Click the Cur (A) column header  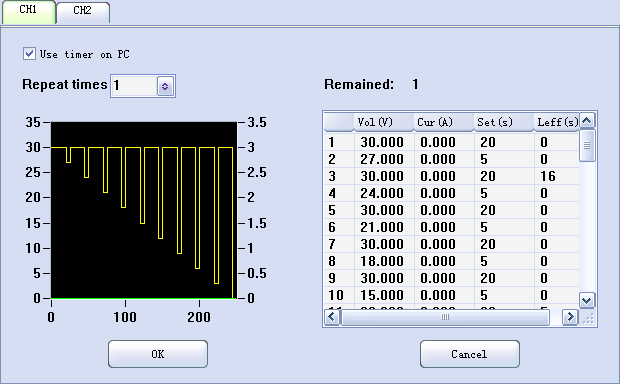point(444,122)
